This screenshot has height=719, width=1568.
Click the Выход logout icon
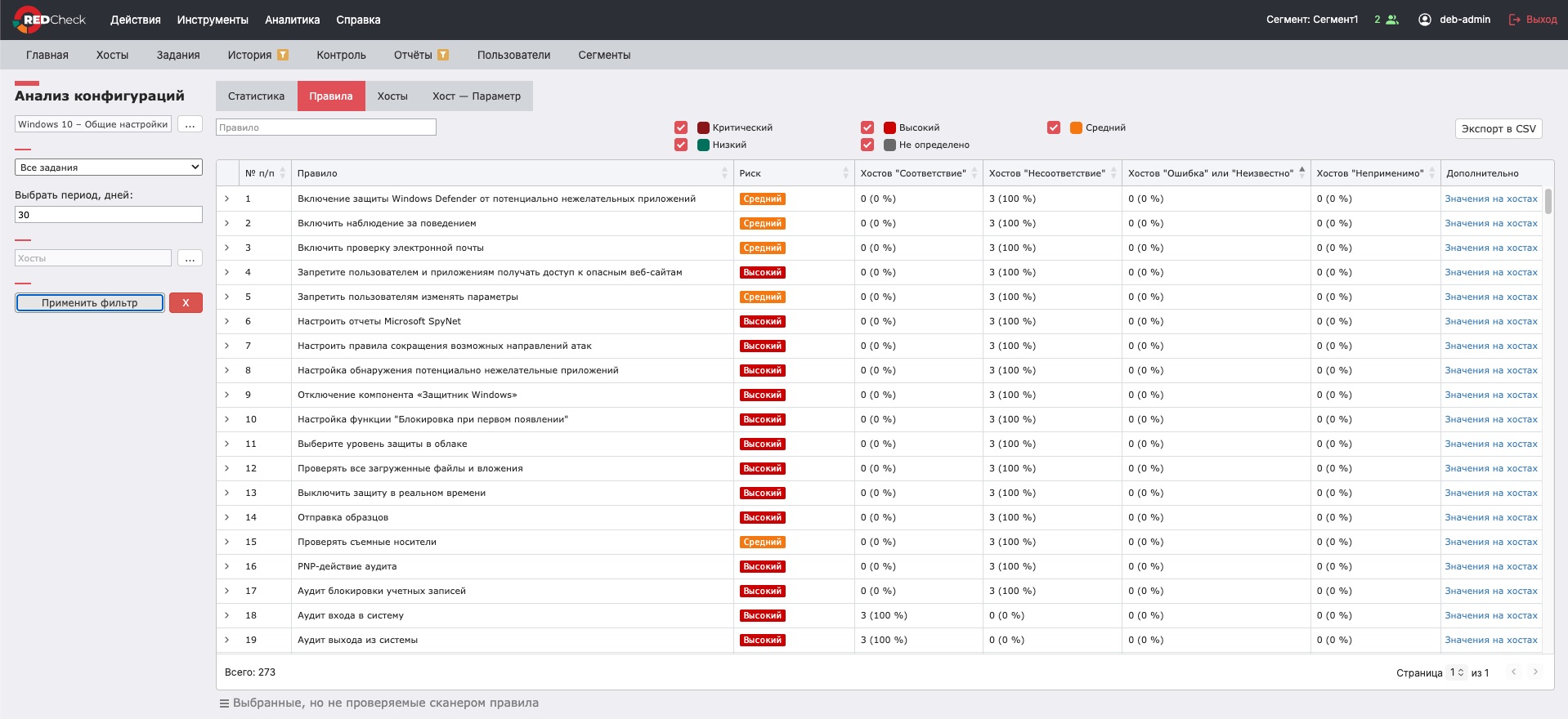pyautogui.click(x=1515, y=20)
